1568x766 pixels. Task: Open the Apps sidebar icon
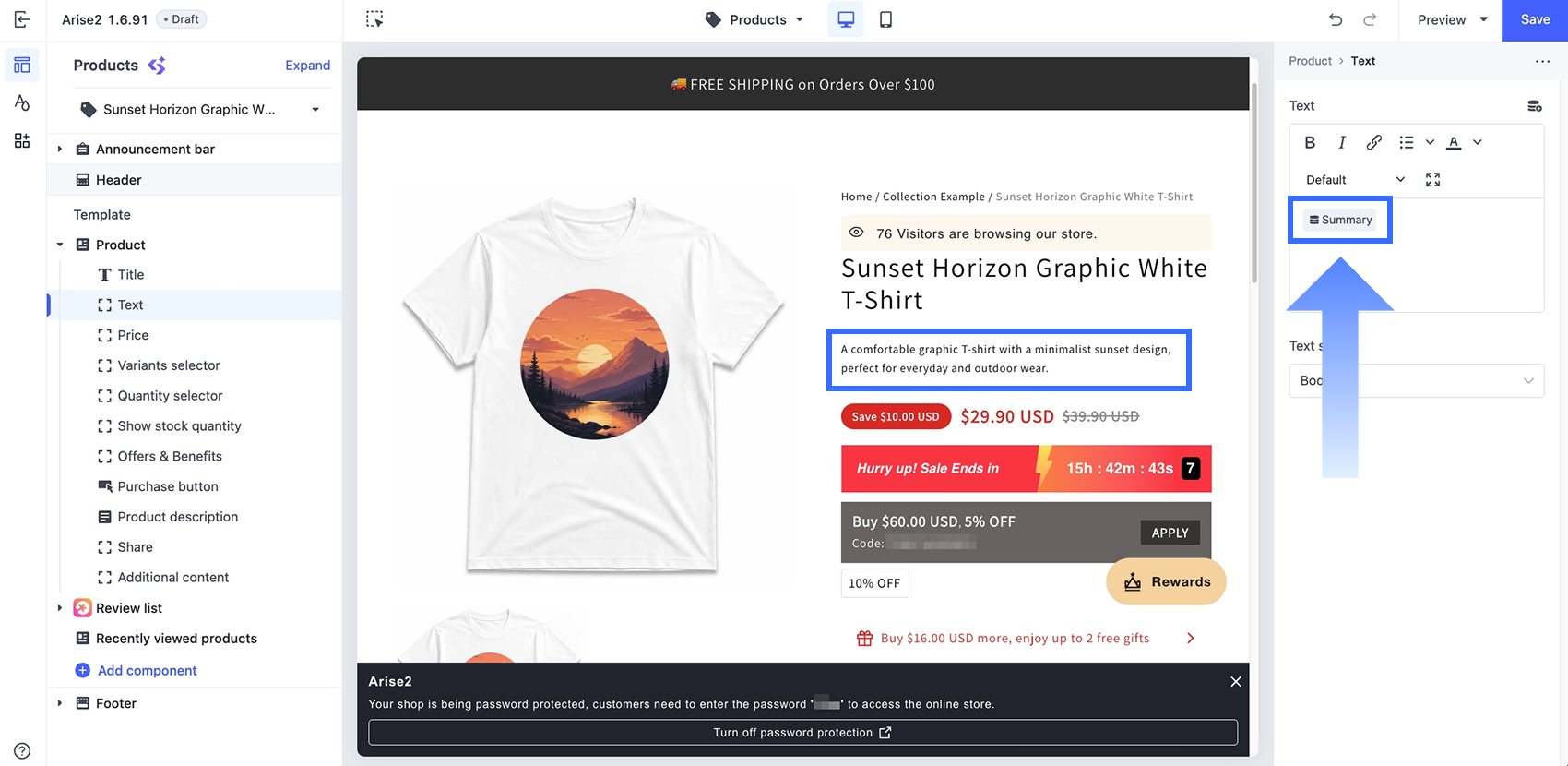[x=22, y=140]
